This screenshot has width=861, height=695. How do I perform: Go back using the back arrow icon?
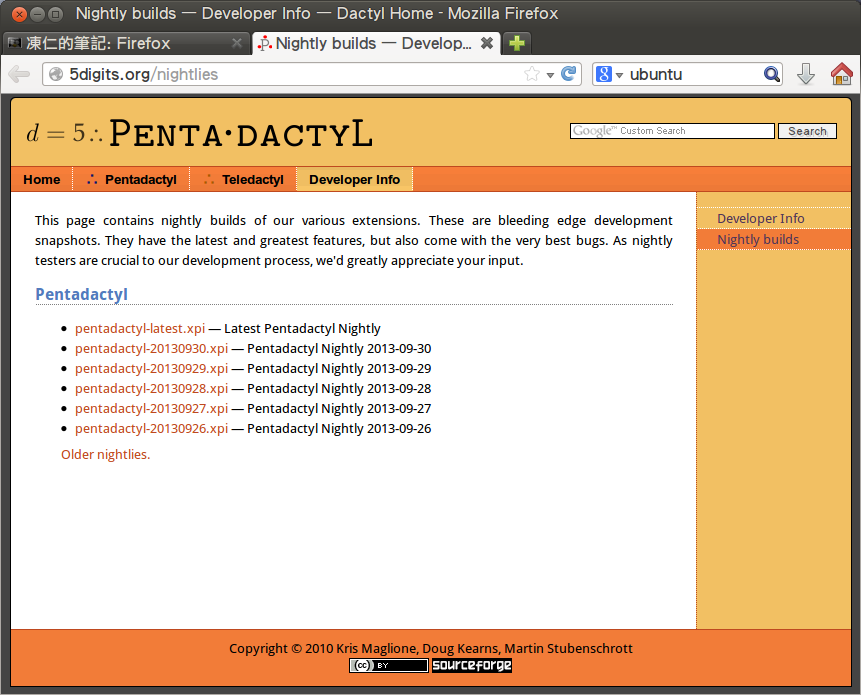coord(19,73)
